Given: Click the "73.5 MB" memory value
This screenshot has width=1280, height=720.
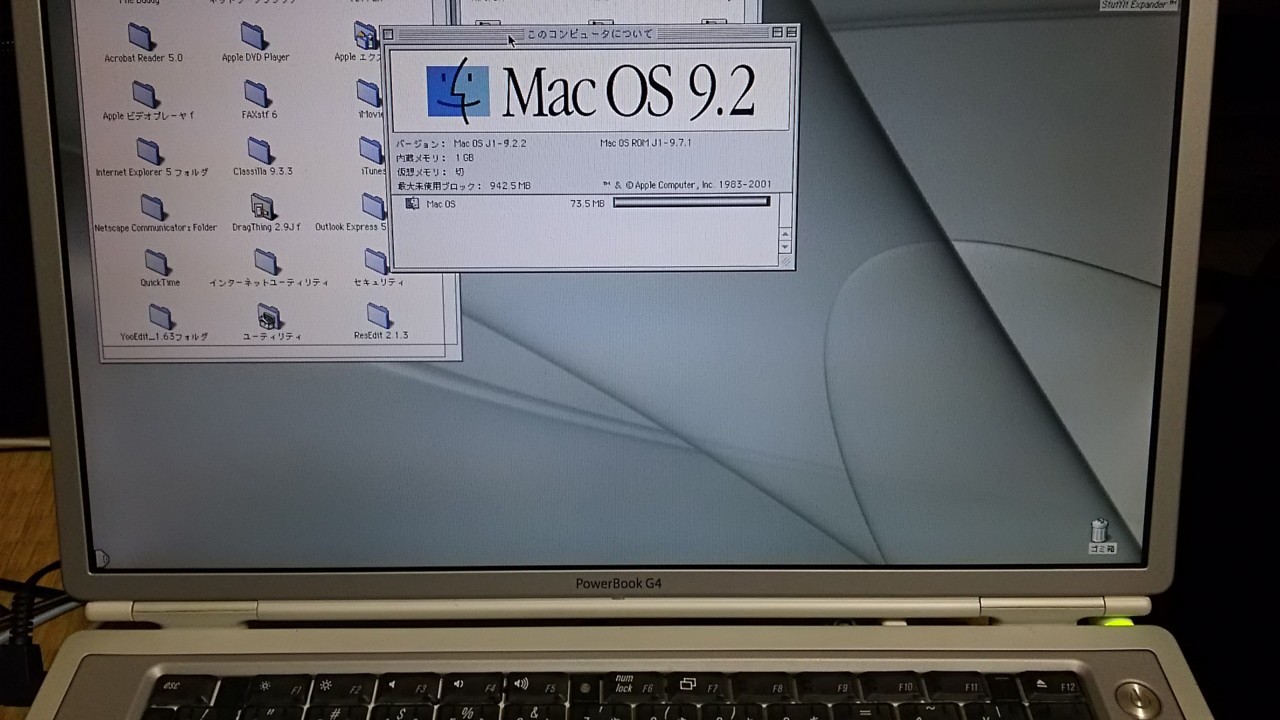Looking at the screenshot, I should coord(587,204).
